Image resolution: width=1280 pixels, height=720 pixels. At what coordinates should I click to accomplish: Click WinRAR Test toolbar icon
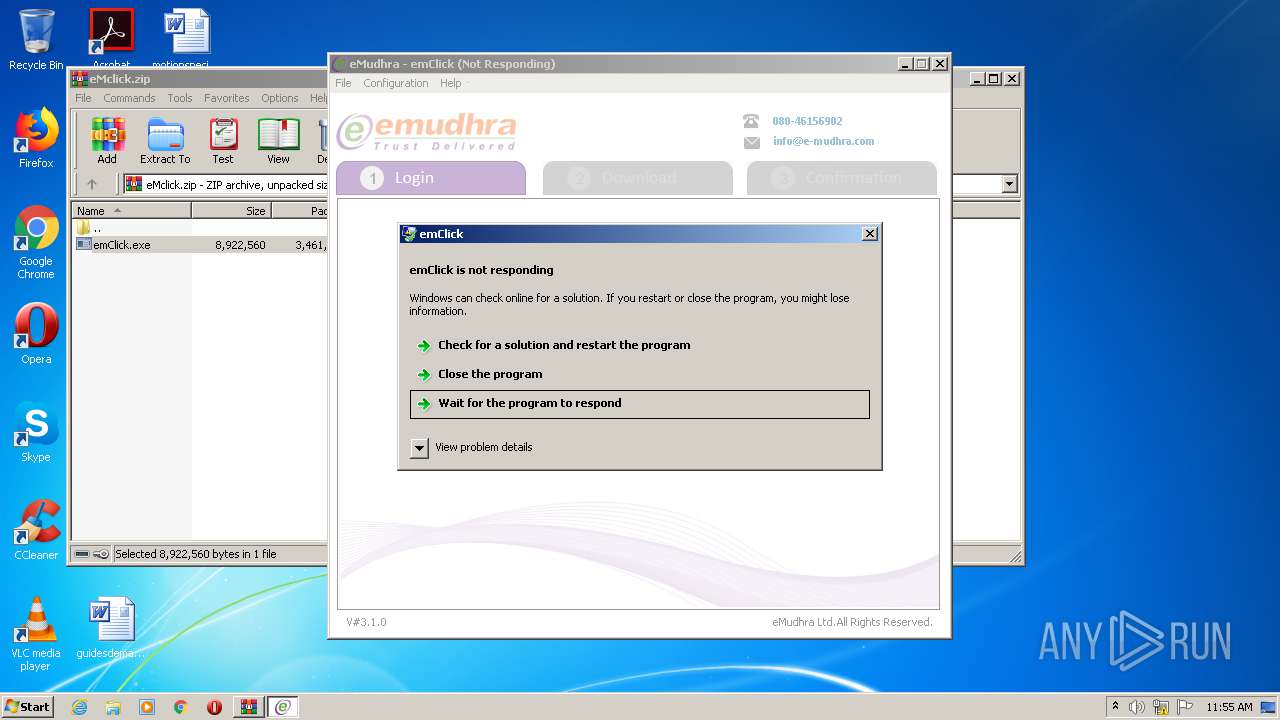(x=223, y=141)
